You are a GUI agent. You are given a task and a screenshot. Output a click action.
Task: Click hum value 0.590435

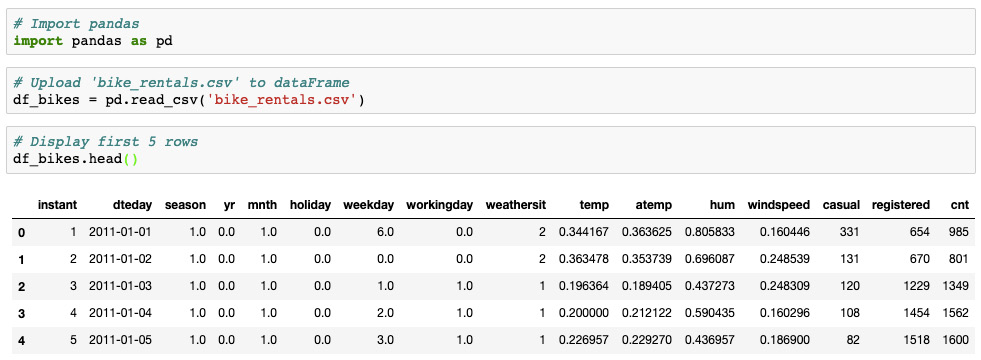710,313
